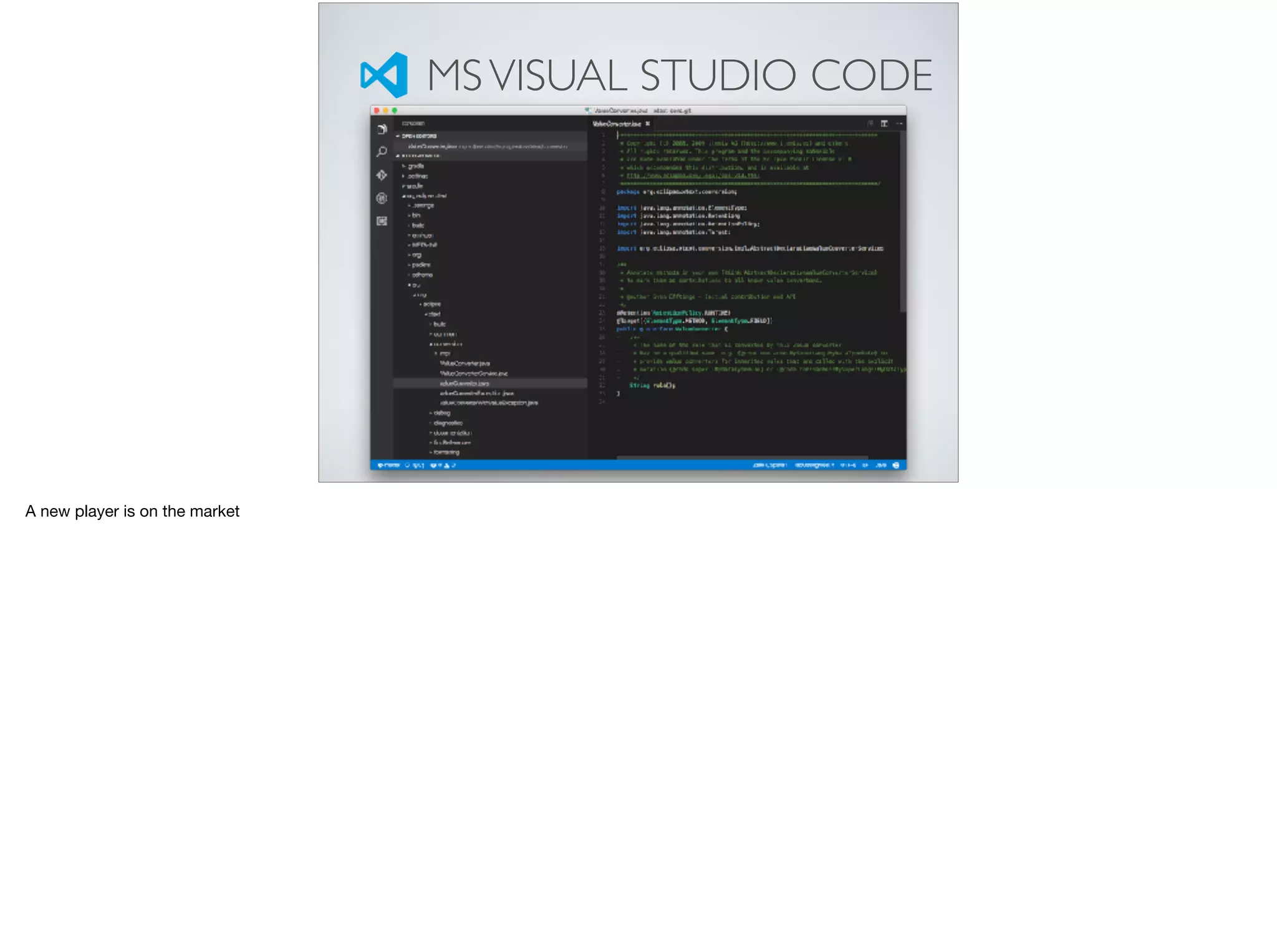Image resolution: width=1277 pixels, height=952 pixels.
Task: Click the package declaration line in editor
Action: pyautogui.click(x=677, y=192)
